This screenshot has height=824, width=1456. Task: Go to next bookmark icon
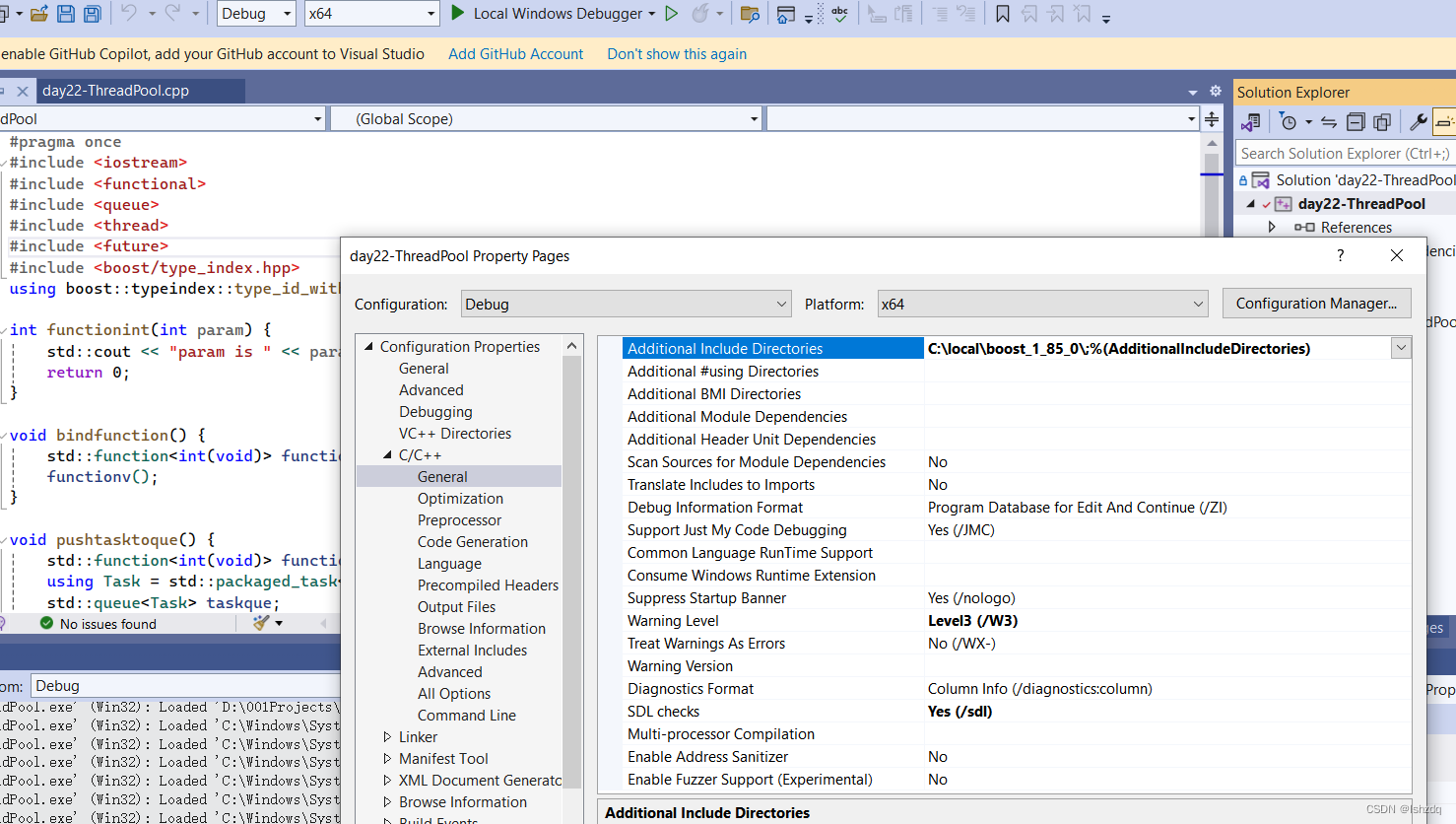pos(1056,14)
